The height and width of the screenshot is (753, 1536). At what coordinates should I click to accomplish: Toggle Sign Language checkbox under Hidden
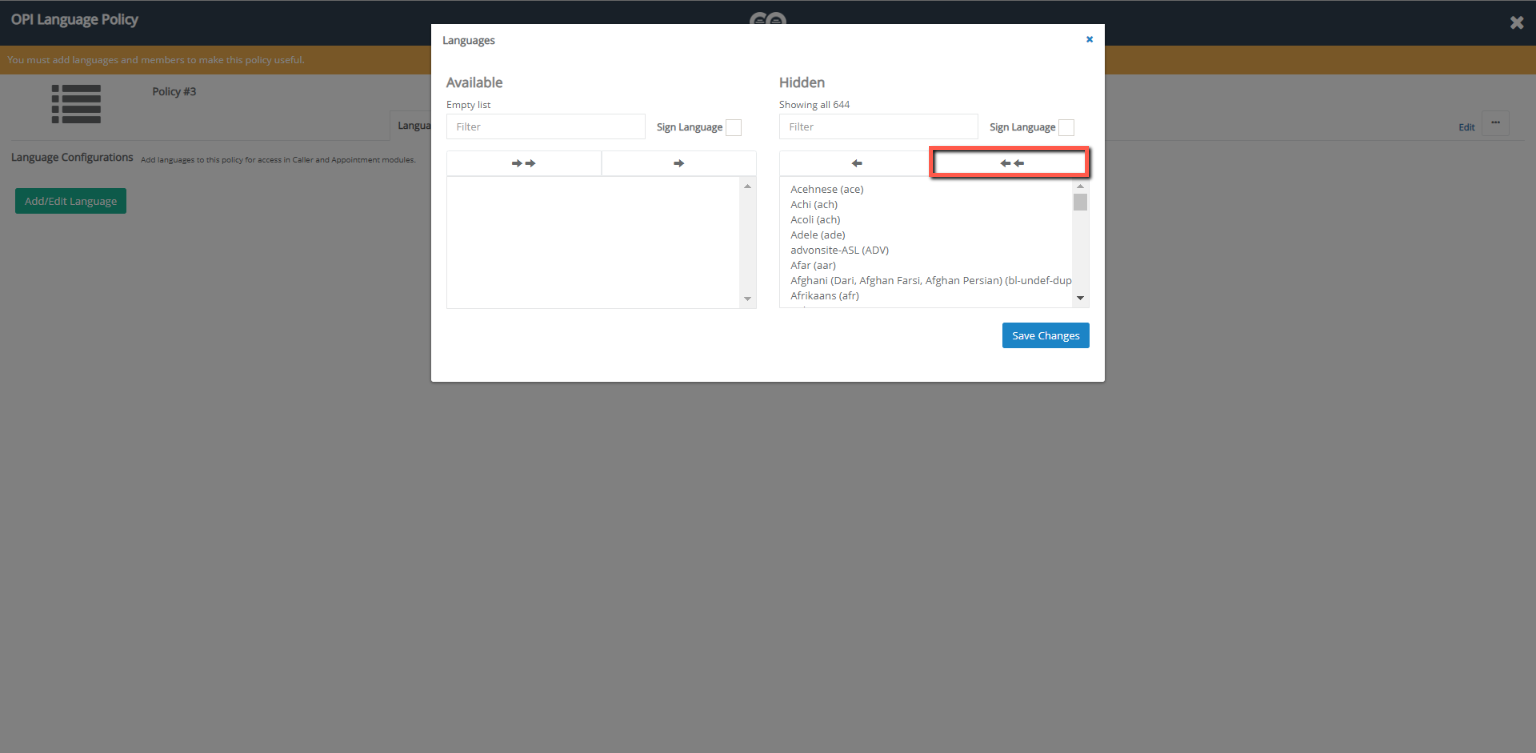(x=1066, y=127)
